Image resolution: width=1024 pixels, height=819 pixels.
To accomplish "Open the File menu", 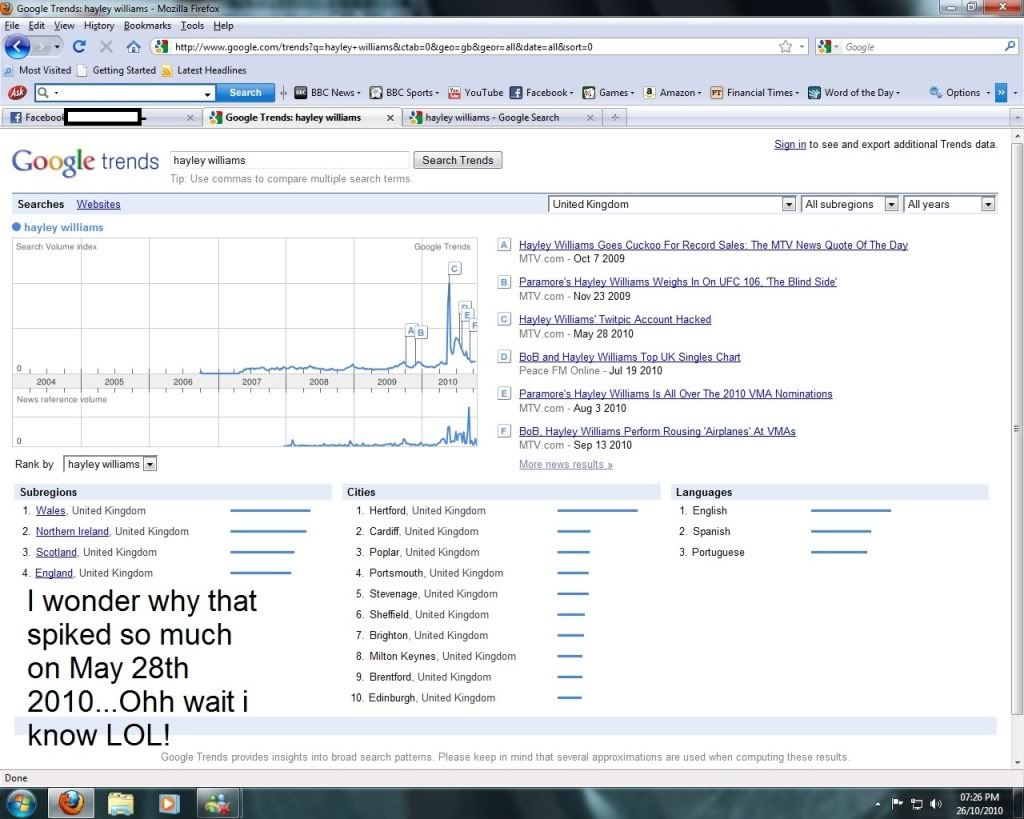I will (x=11, y=25).
